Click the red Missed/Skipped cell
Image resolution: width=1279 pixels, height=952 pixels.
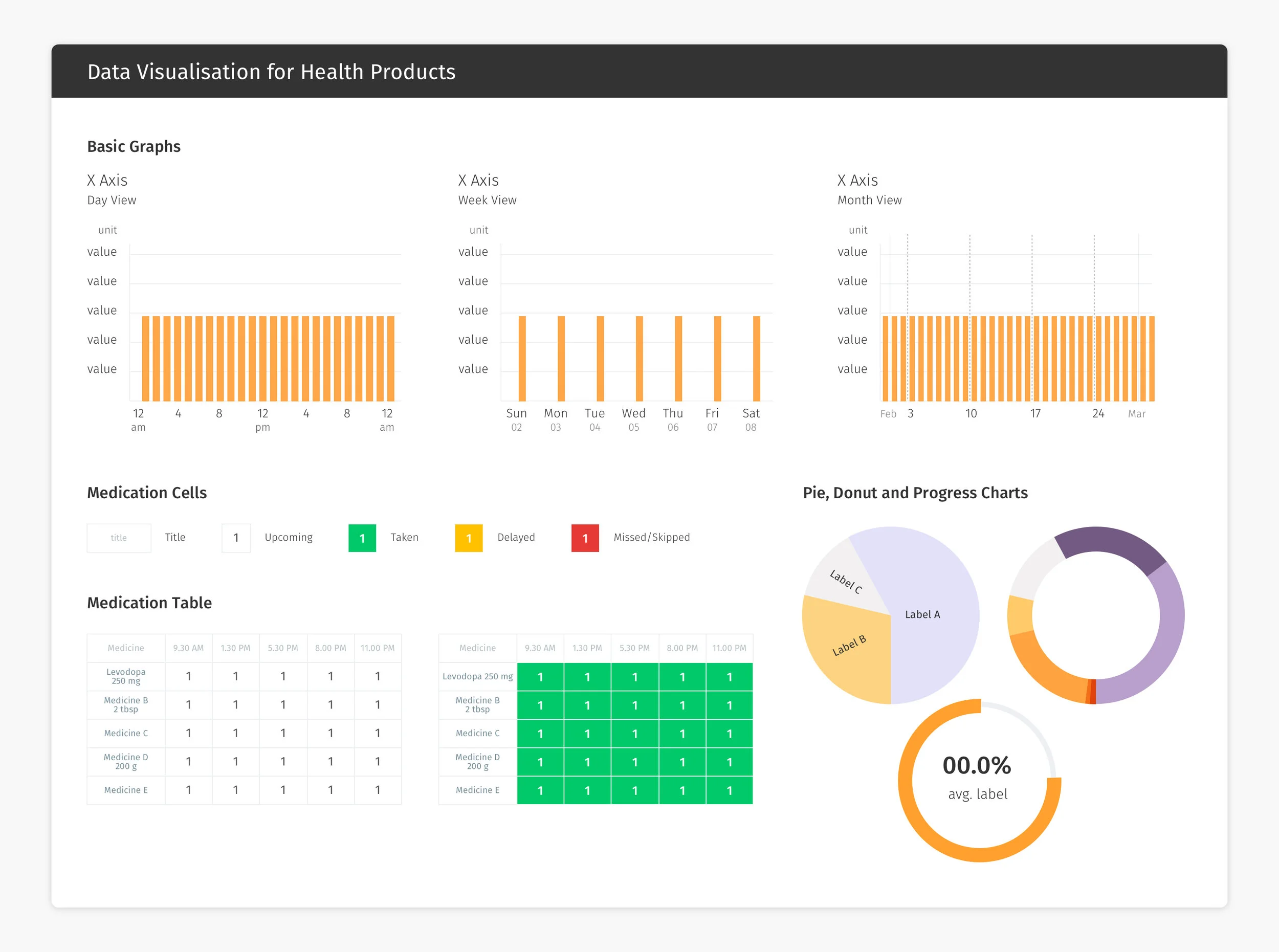click(584, 538)
